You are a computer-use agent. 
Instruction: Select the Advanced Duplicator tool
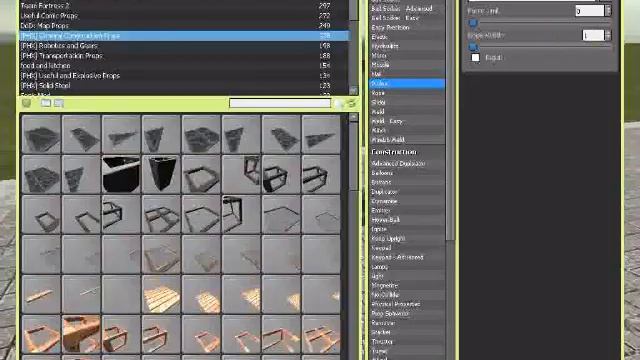(x=407, y=164)
